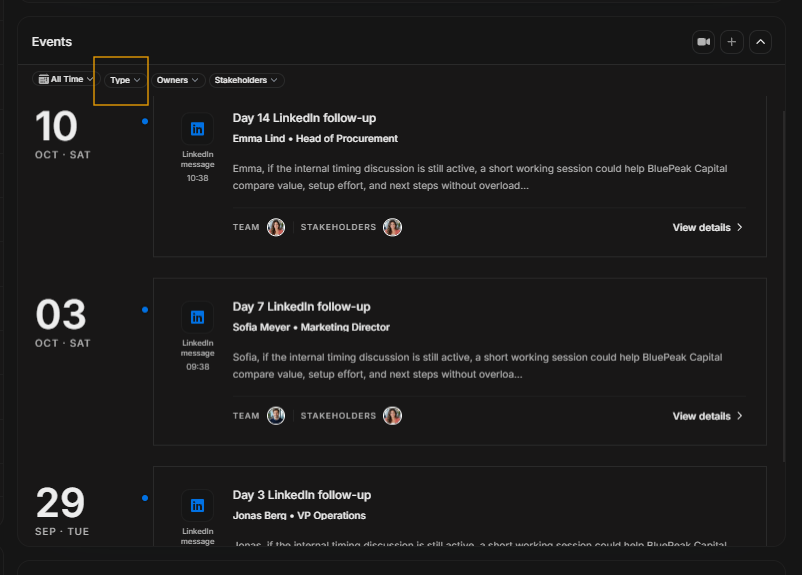Click the '03 OCT · SAT' date label
The image size is (802, 575).
pyautogui.click(x=62, y=324)
